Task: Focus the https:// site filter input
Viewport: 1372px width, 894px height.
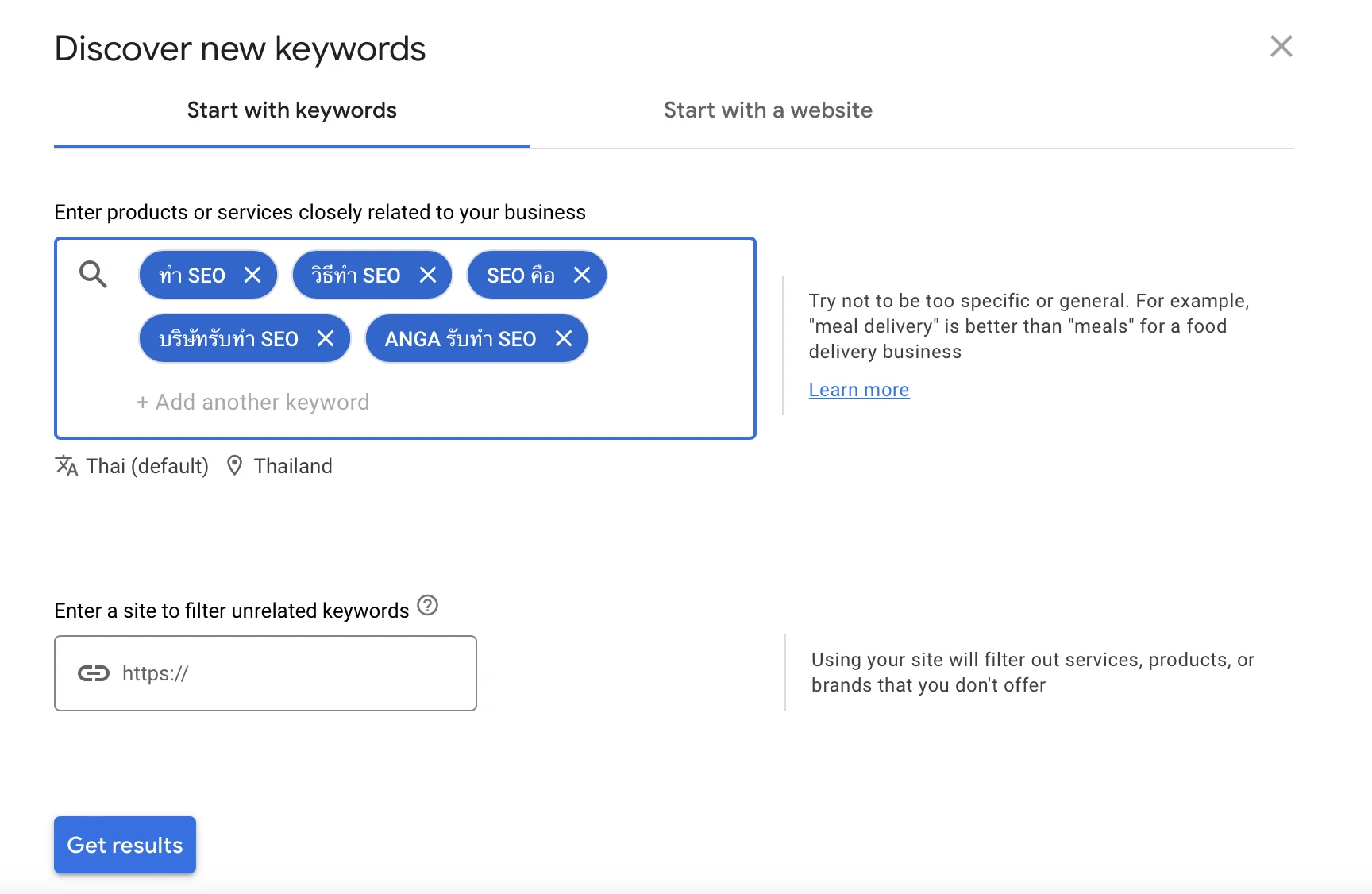Action: tap(265, 673)
